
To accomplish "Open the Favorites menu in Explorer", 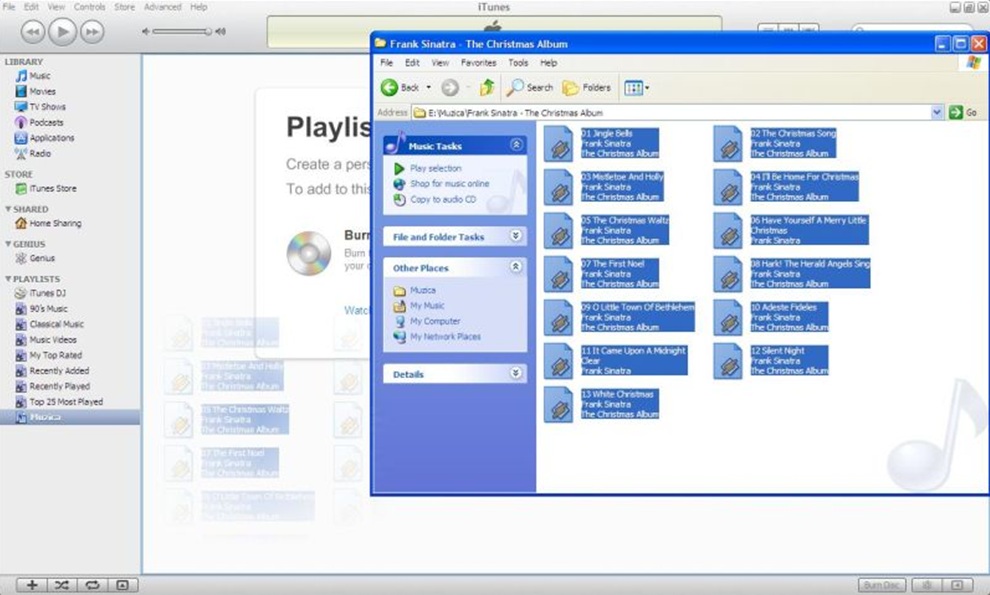I will pyautogui.click(x=478, y=63).
